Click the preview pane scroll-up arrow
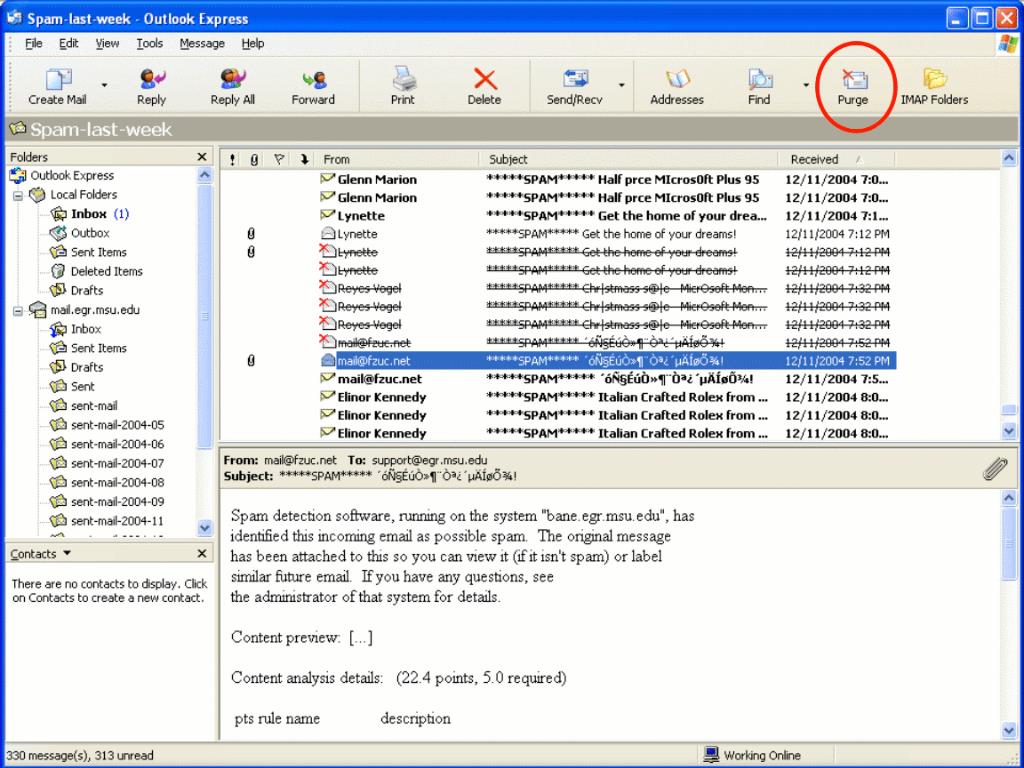 click(x=1009, y=498)
